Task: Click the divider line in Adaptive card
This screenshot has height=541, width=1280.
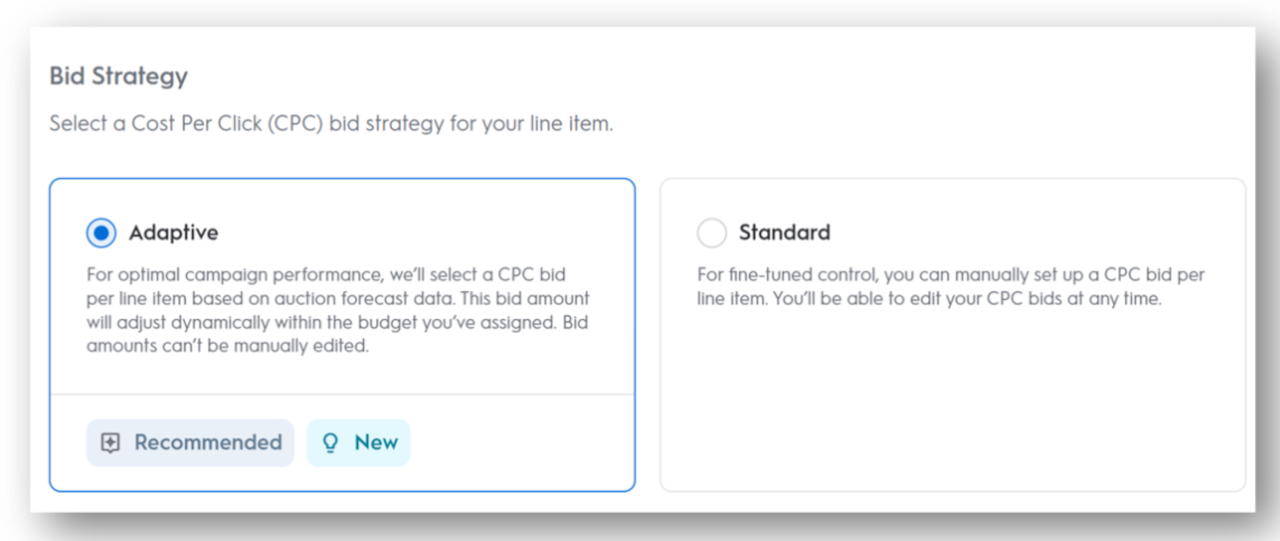Action: [x=342, y=394]
